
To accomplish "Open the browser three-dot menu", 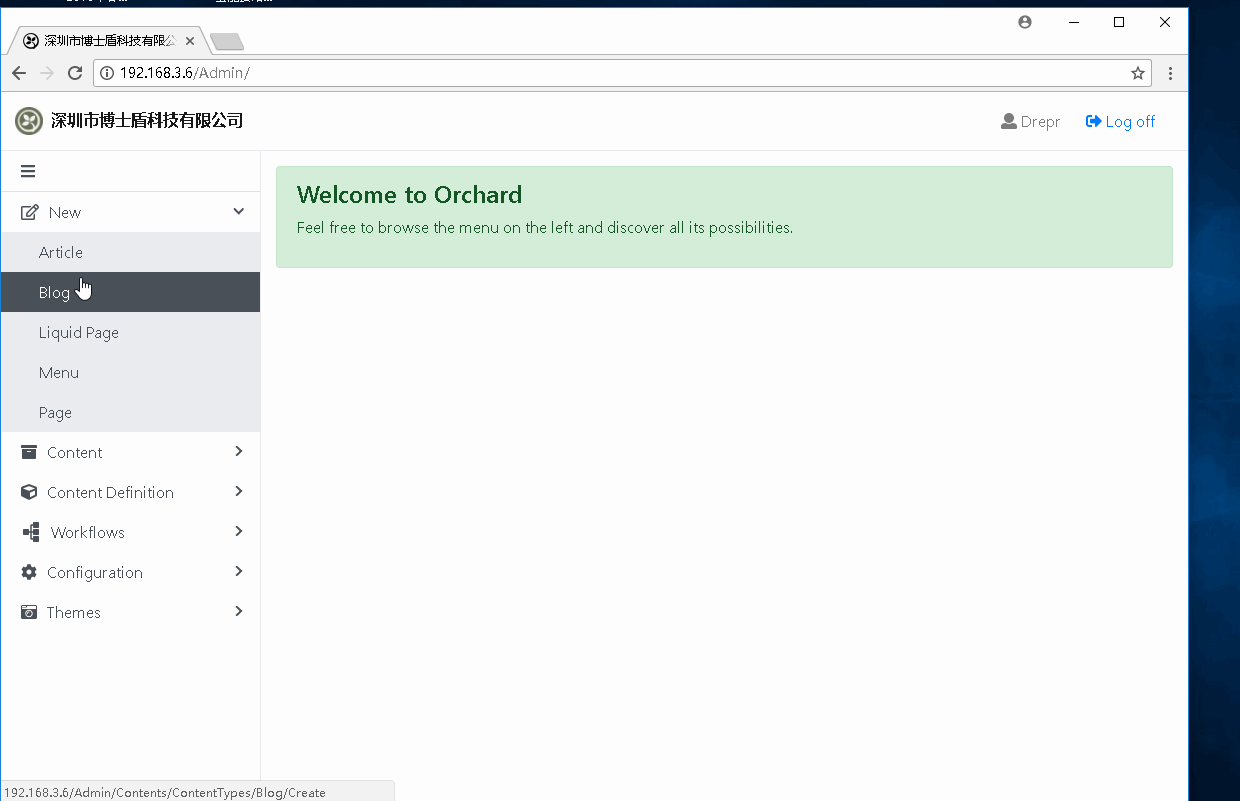I will pos(1170,73).
